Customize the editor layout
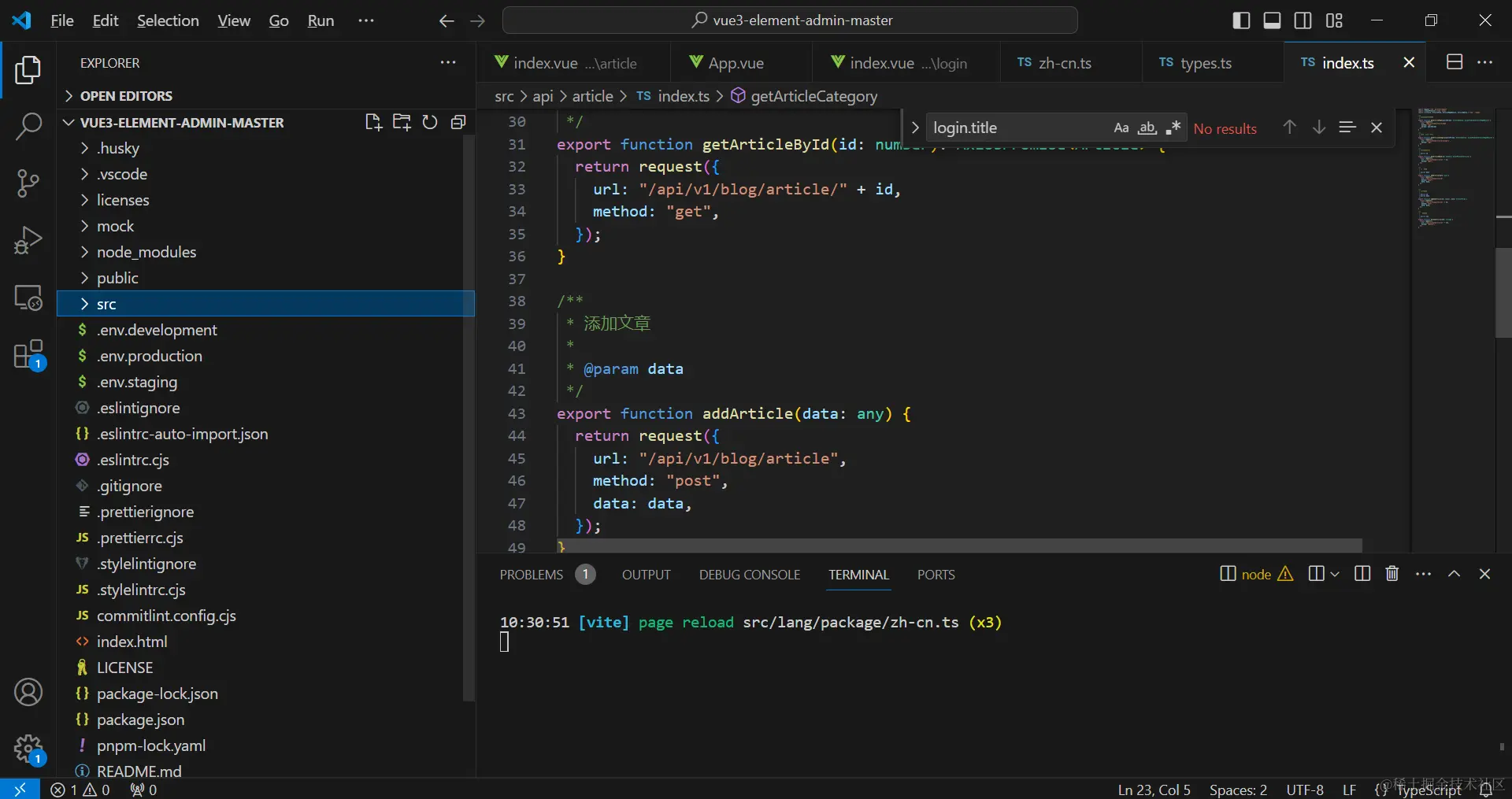Viewport: 1512px width, 799px height. 1334,20
